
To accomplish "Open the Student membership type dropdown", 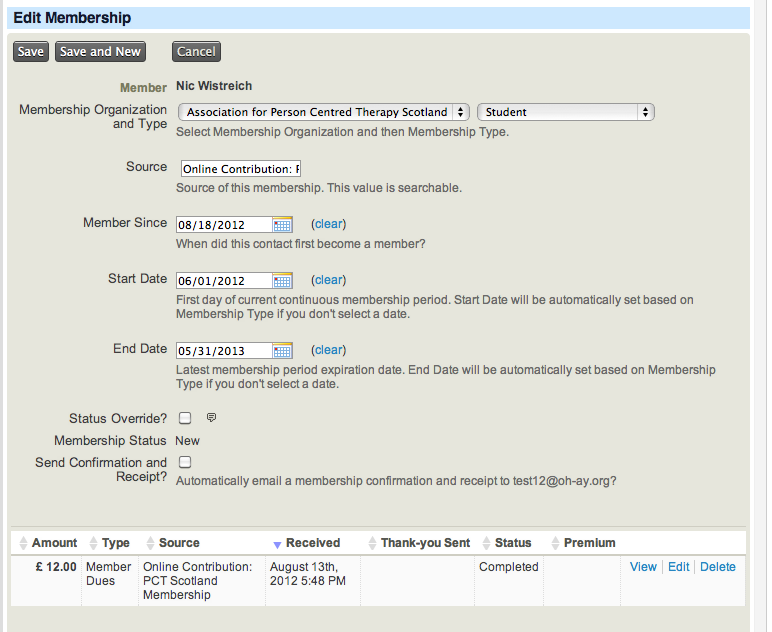I will [566, 113].
